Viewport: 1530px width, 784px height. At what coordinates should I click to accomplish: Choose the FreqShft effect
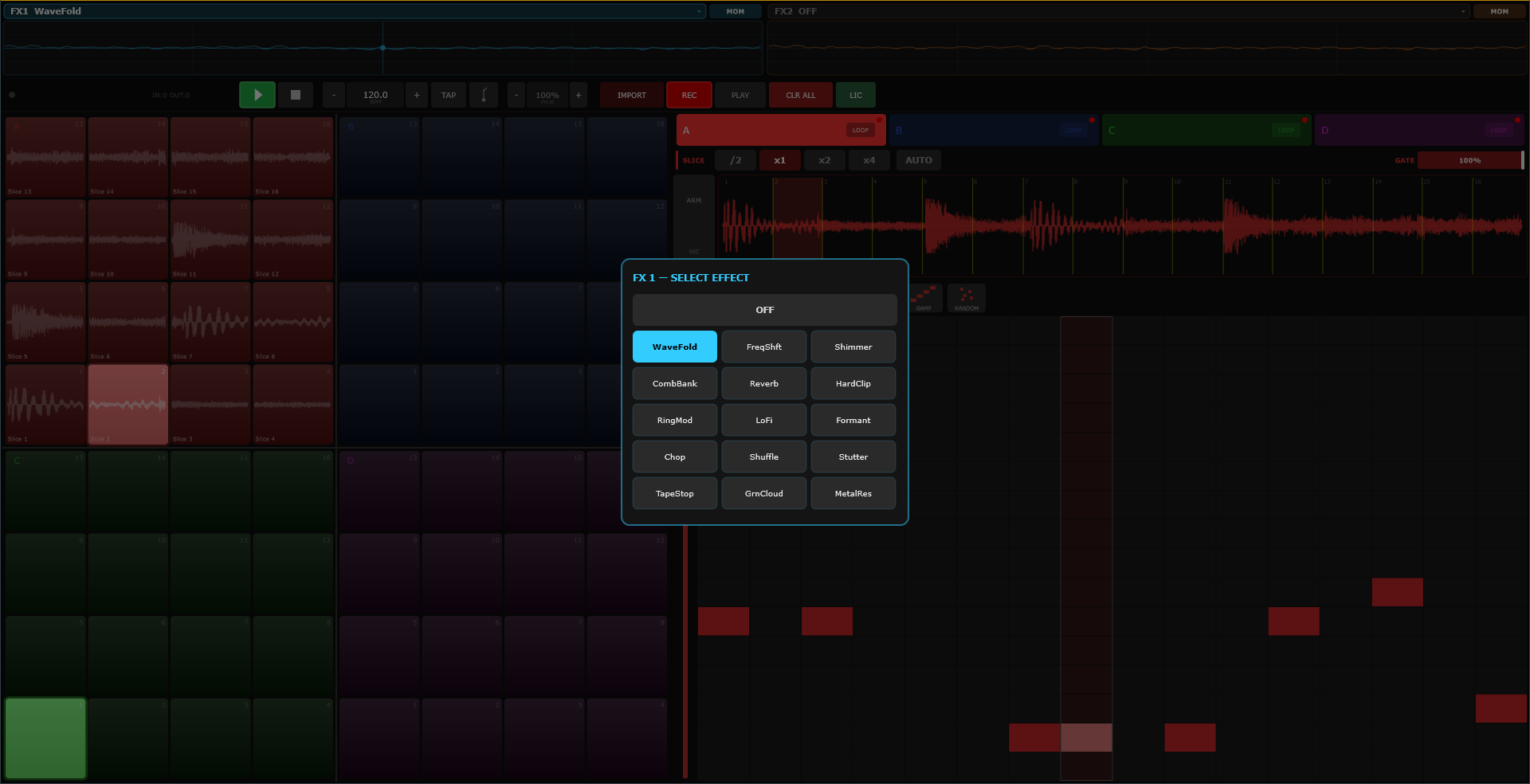pyautogui.click(x=764, y=347)
